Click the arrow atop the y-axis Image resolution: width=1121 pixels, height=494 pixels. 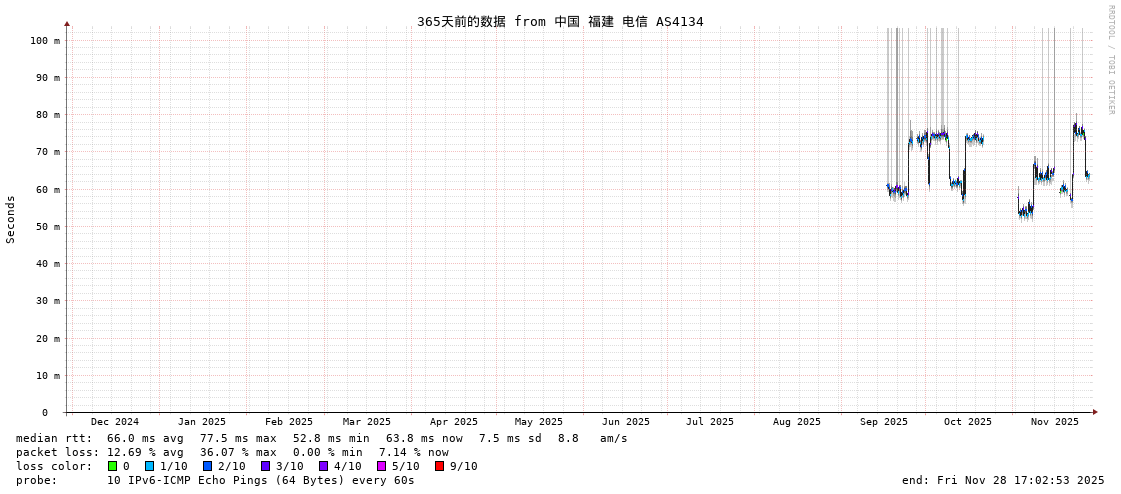click(67, 23)
